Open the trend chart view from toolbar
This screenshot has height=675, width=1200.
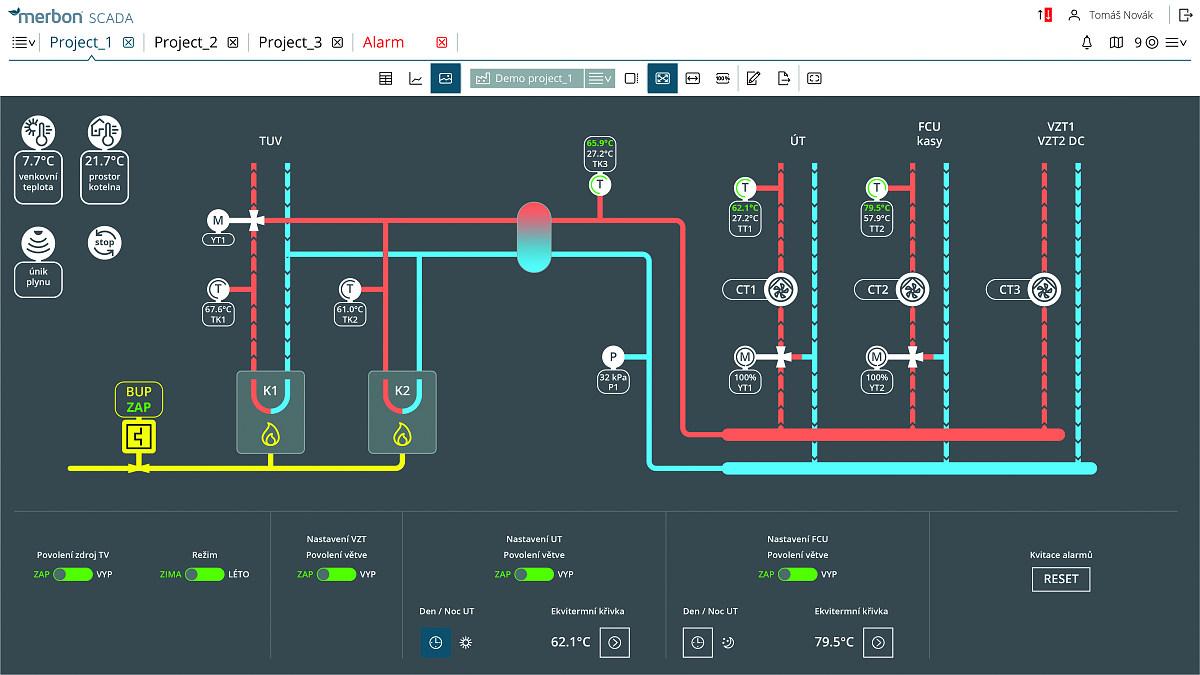point(415,78)
